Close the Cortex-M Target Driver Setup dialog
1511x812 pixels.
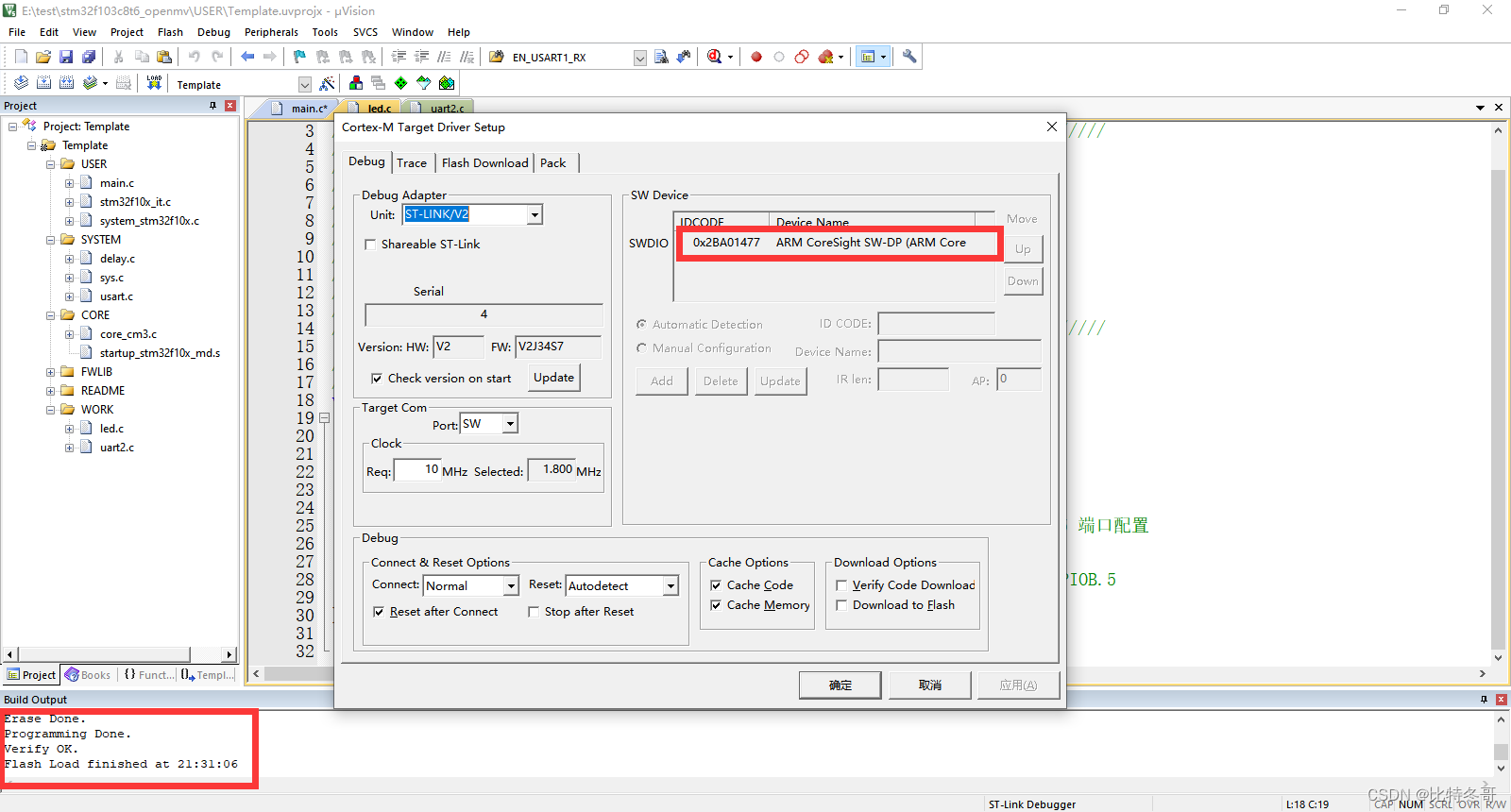1052,127
